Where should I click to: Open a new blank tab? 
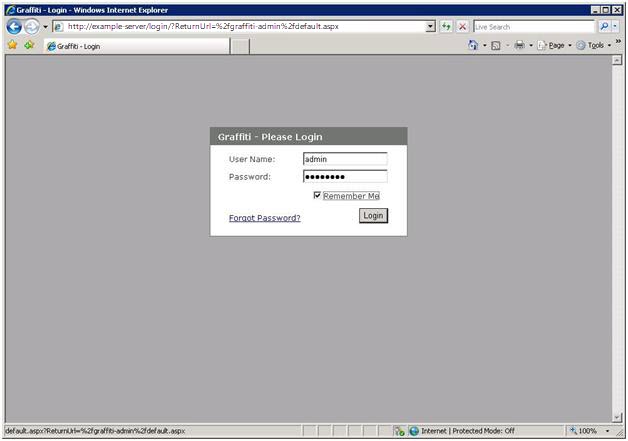[240, 46]
